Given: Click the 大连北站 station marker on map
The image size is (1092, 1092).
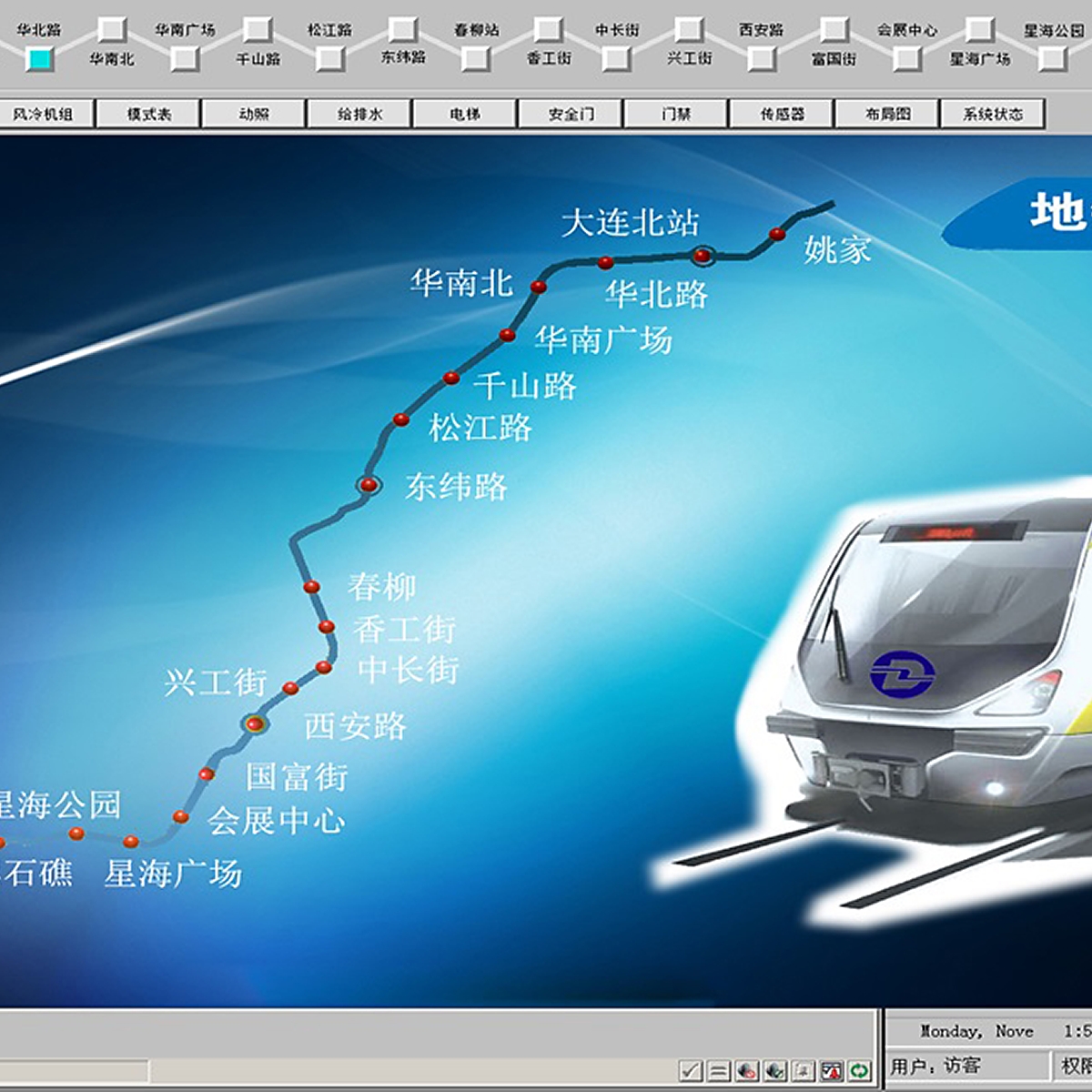Looking at the screenshot, I should (702, 256).
